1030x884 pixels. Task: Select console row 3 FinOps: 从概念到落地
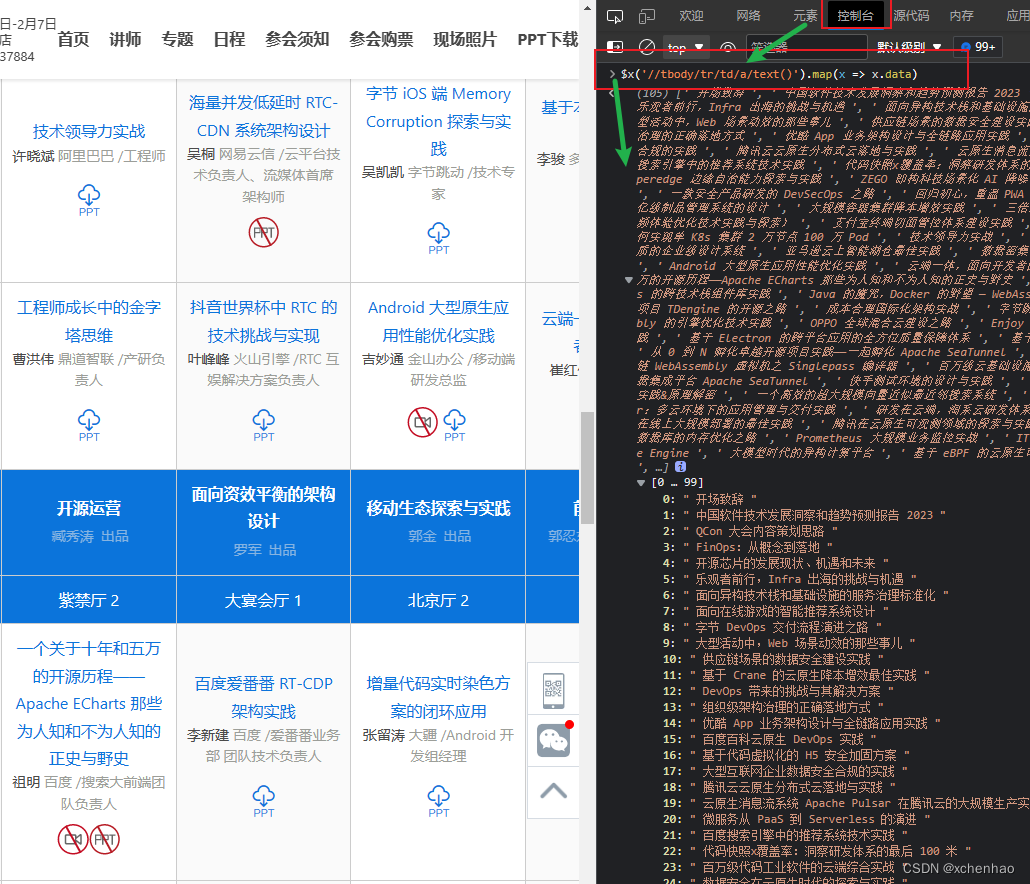(748, 547)
